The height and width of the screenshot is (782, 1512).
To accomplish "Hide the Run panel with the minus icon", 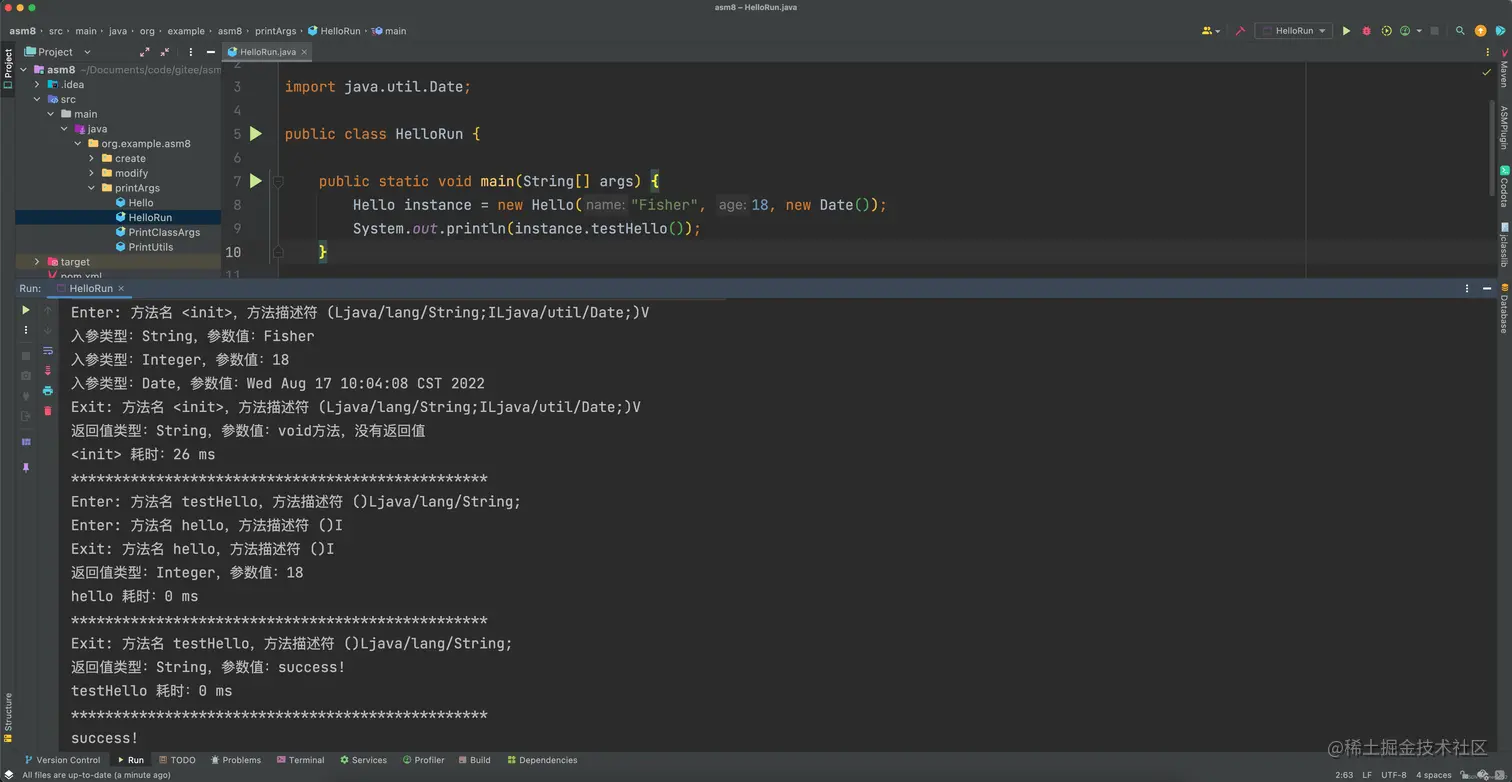I will coord(1489,288).
